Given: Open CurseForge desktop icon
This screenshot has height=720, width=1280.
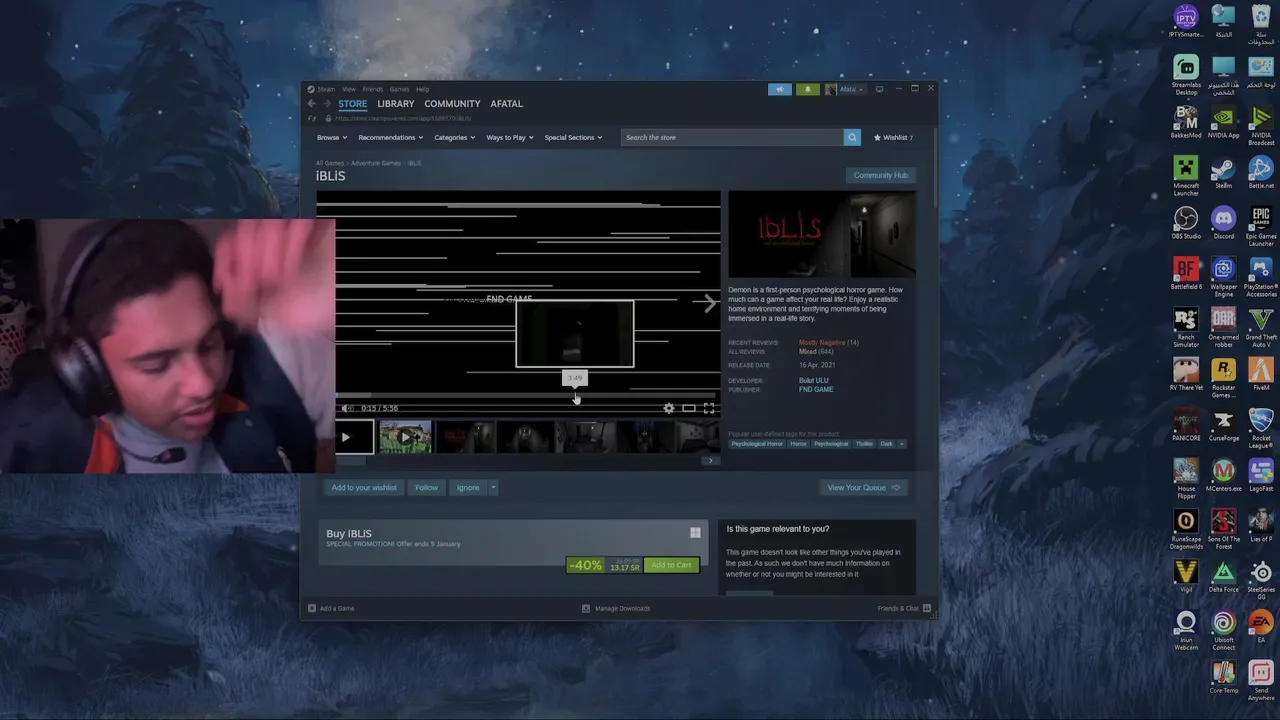Looking at the screenshot, I should (1223, 425).
